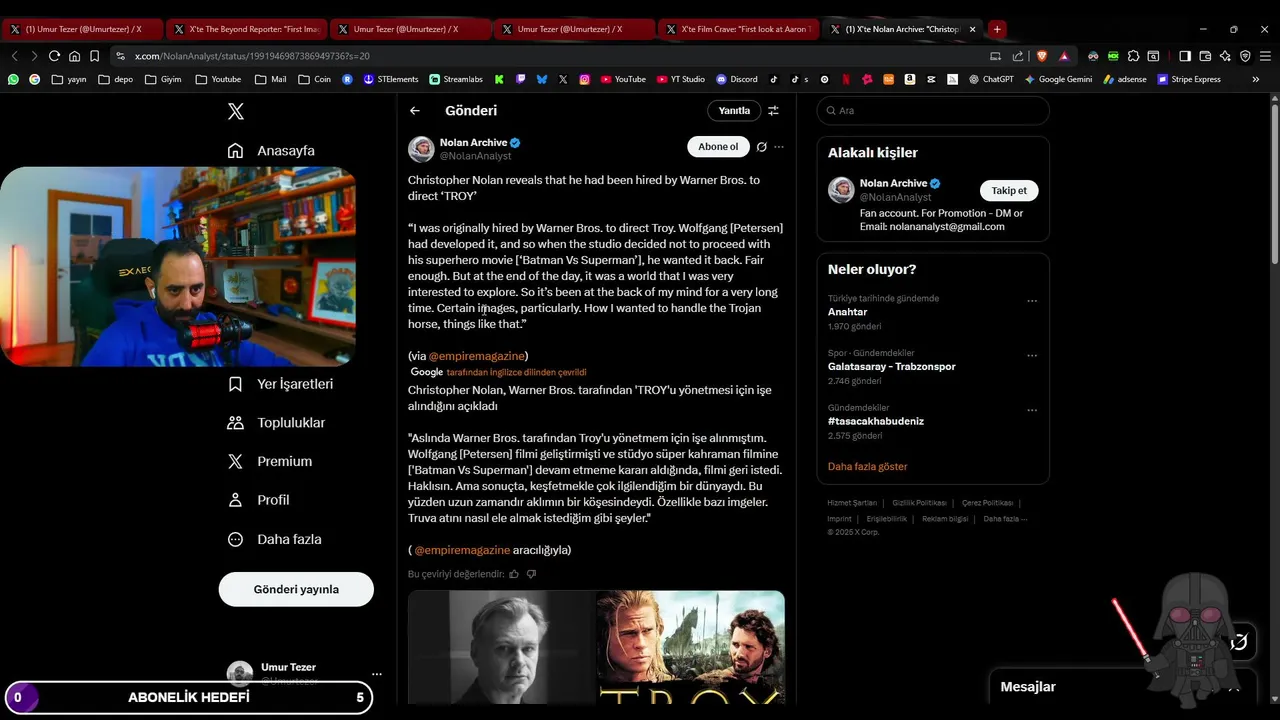The height and width of the screenshot is (720, 1280).
Task: Open Leo AI sparkle icon
Action: tap(1225, 56)
